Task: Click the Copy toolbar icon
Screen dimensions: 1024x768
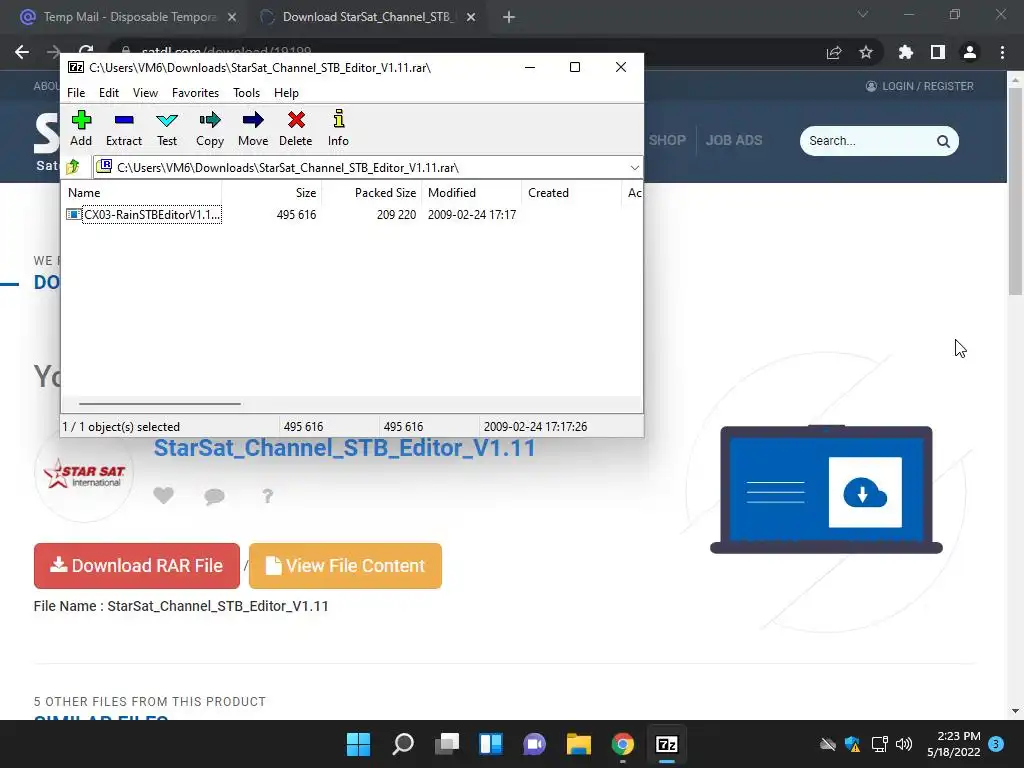Action: (210, 129)
